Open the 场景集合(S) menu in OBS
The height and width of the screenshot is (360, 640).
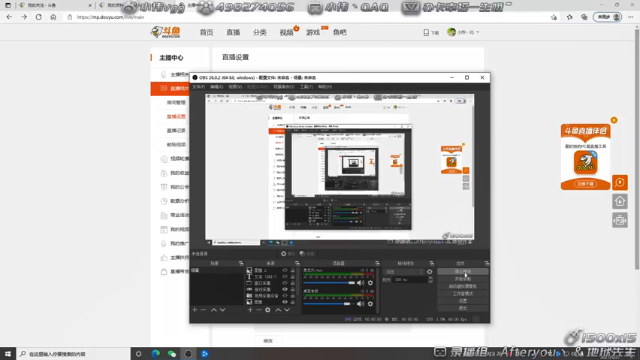284,87
